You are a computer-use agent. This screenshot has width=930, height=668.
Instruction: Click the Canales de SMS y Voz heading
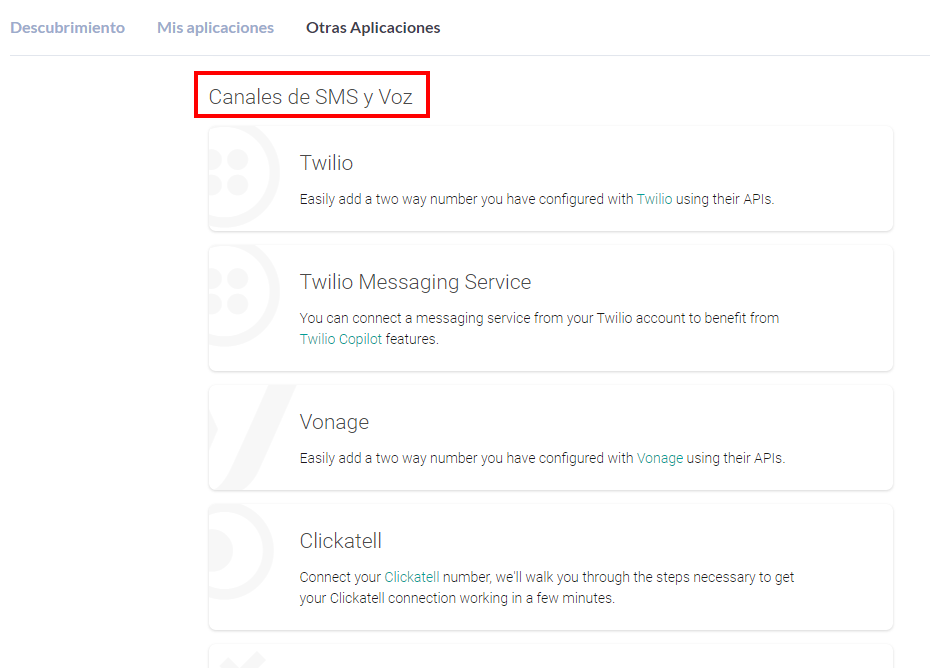tap(310, 97)
